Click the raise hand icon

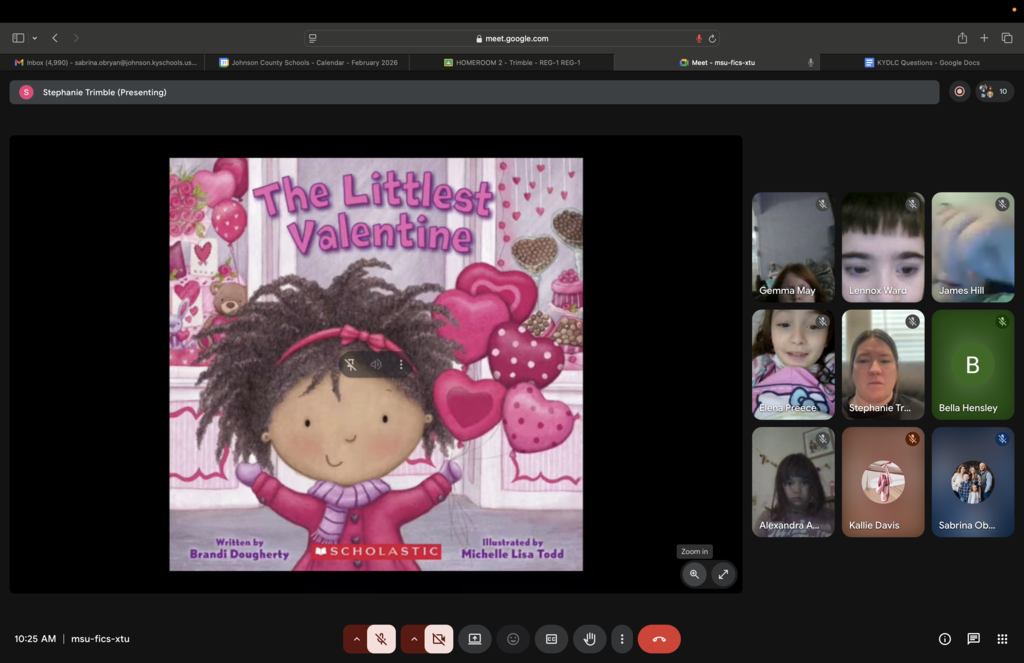(590, 639)
